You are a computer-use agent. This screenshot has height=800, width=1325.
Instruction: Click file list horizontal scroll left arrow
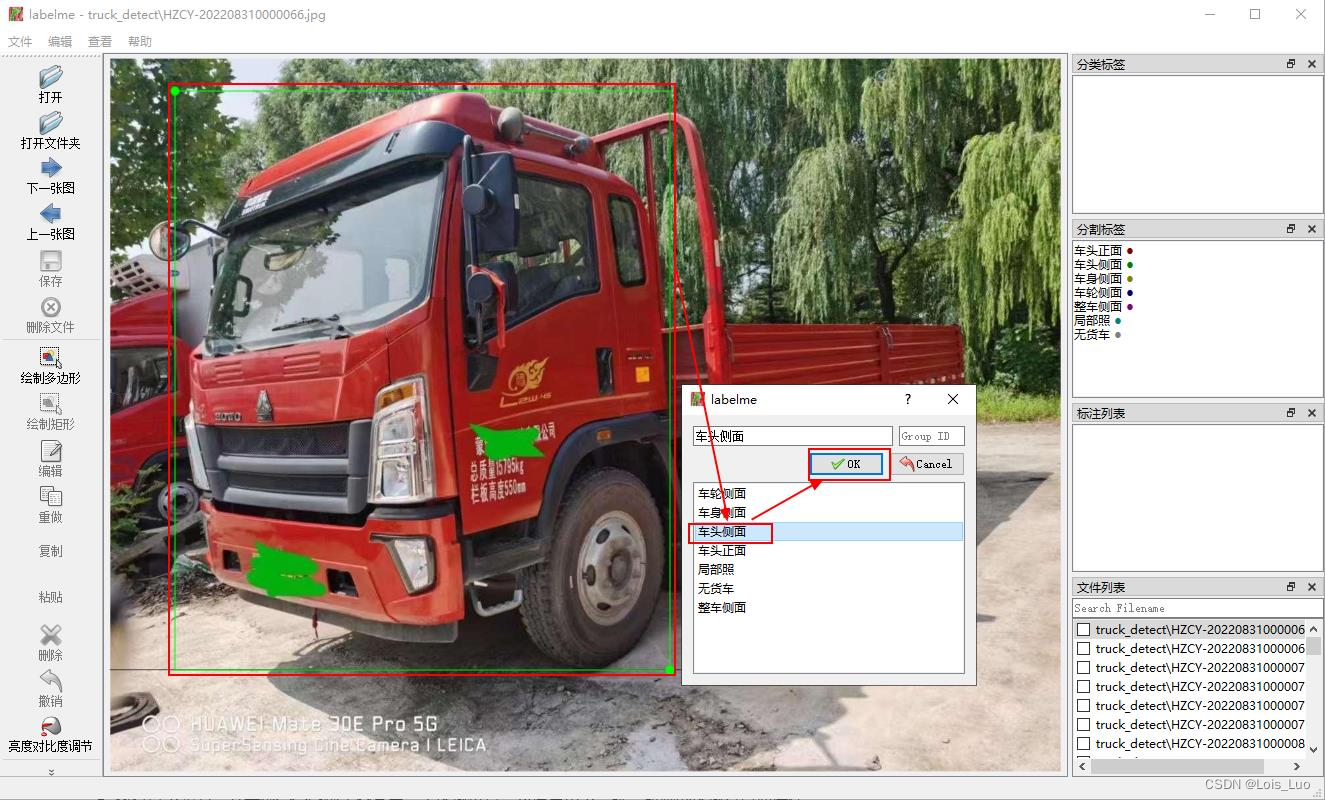pos(1080,766)
